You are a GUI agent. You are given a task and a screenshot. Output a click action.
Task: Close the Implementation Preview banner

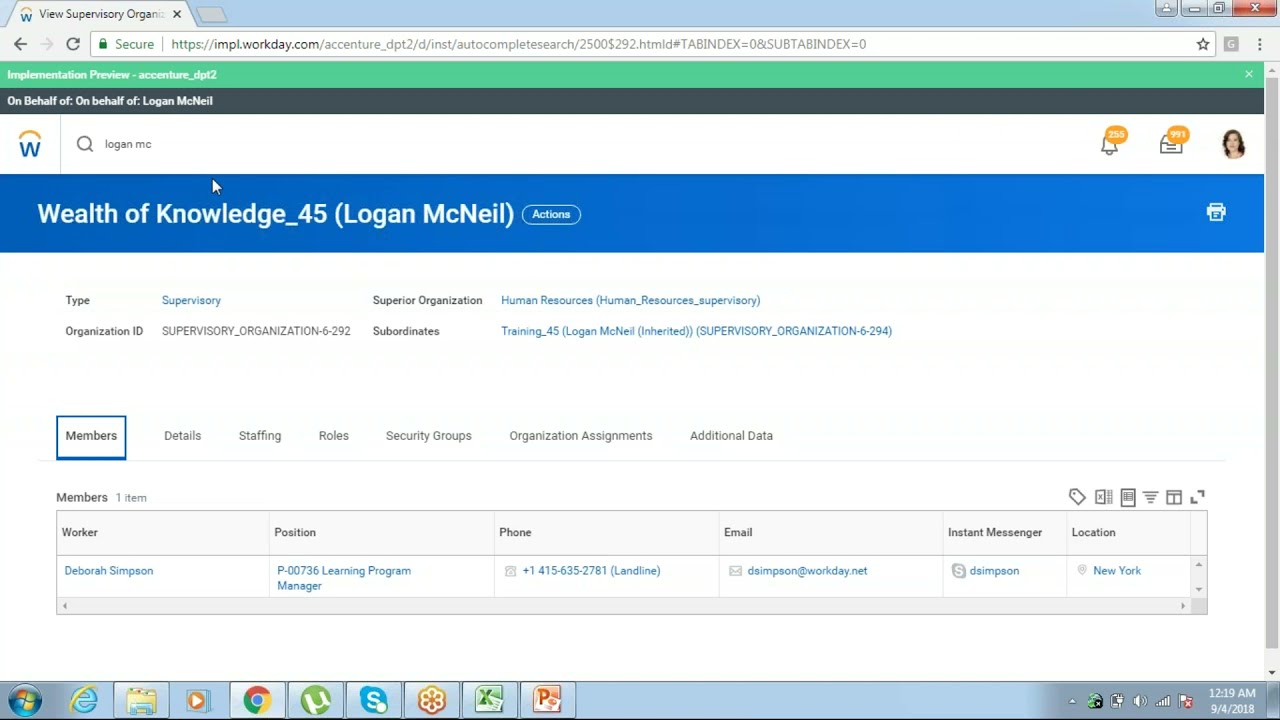click(x=1248, y=74)
